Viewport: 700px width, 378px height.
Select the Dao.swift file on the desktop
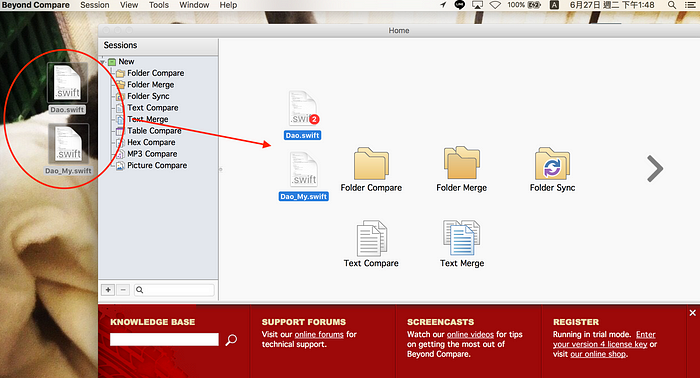pyautogui.click(x=67, y=88)
